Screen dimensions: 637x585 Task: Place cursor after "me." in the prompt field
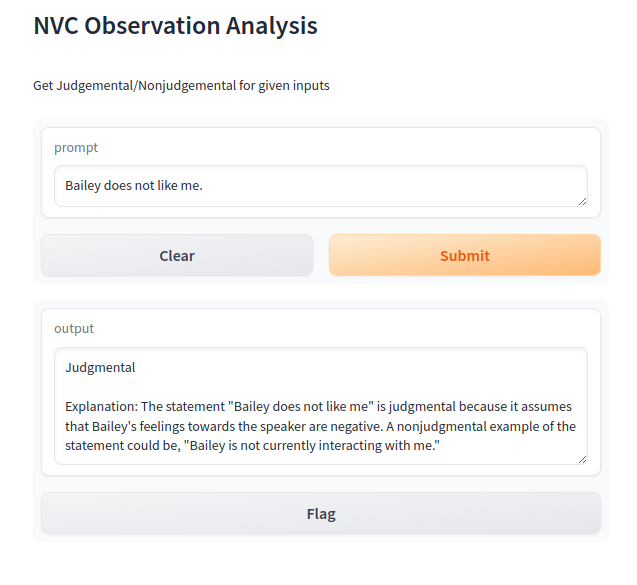(202, 186)
